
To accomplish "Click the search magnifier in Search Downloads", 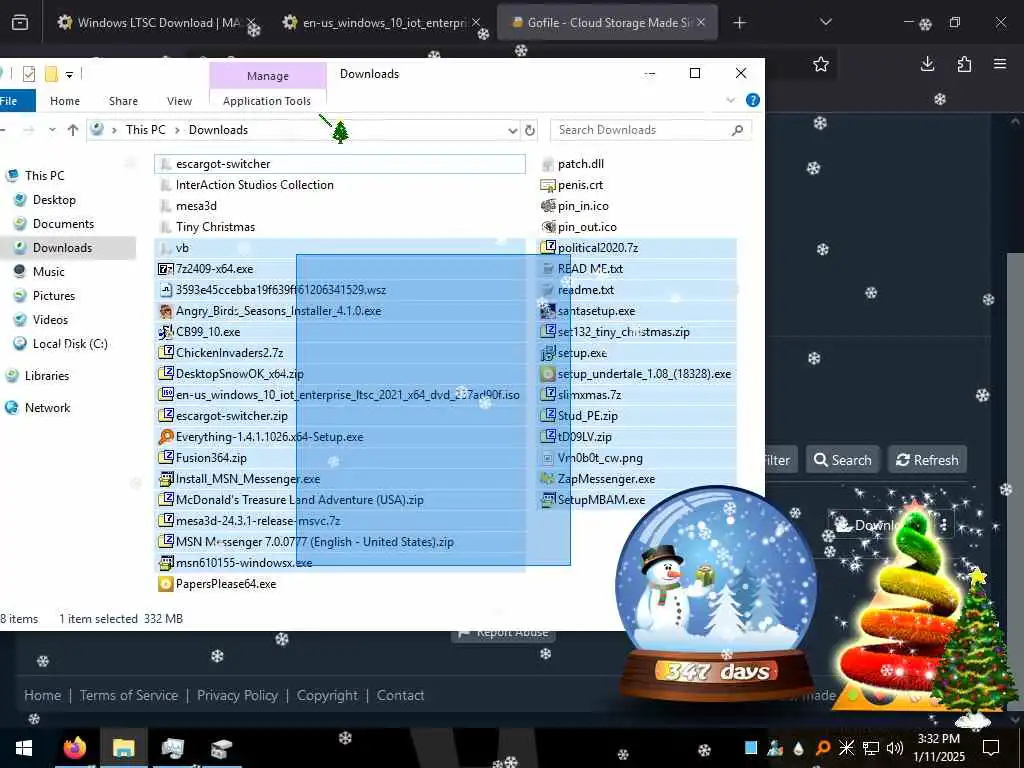I will (x=737, y=130).
